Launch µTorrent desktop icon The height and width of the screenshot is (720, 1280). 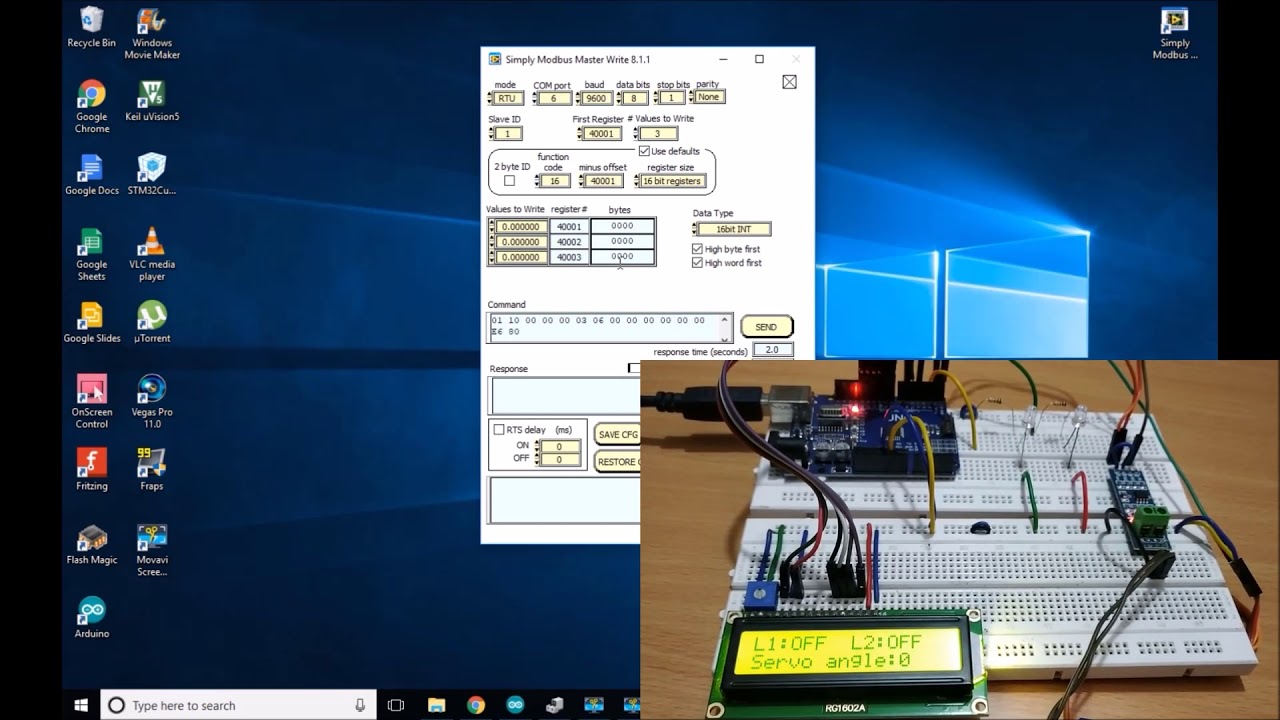[152, 323]
